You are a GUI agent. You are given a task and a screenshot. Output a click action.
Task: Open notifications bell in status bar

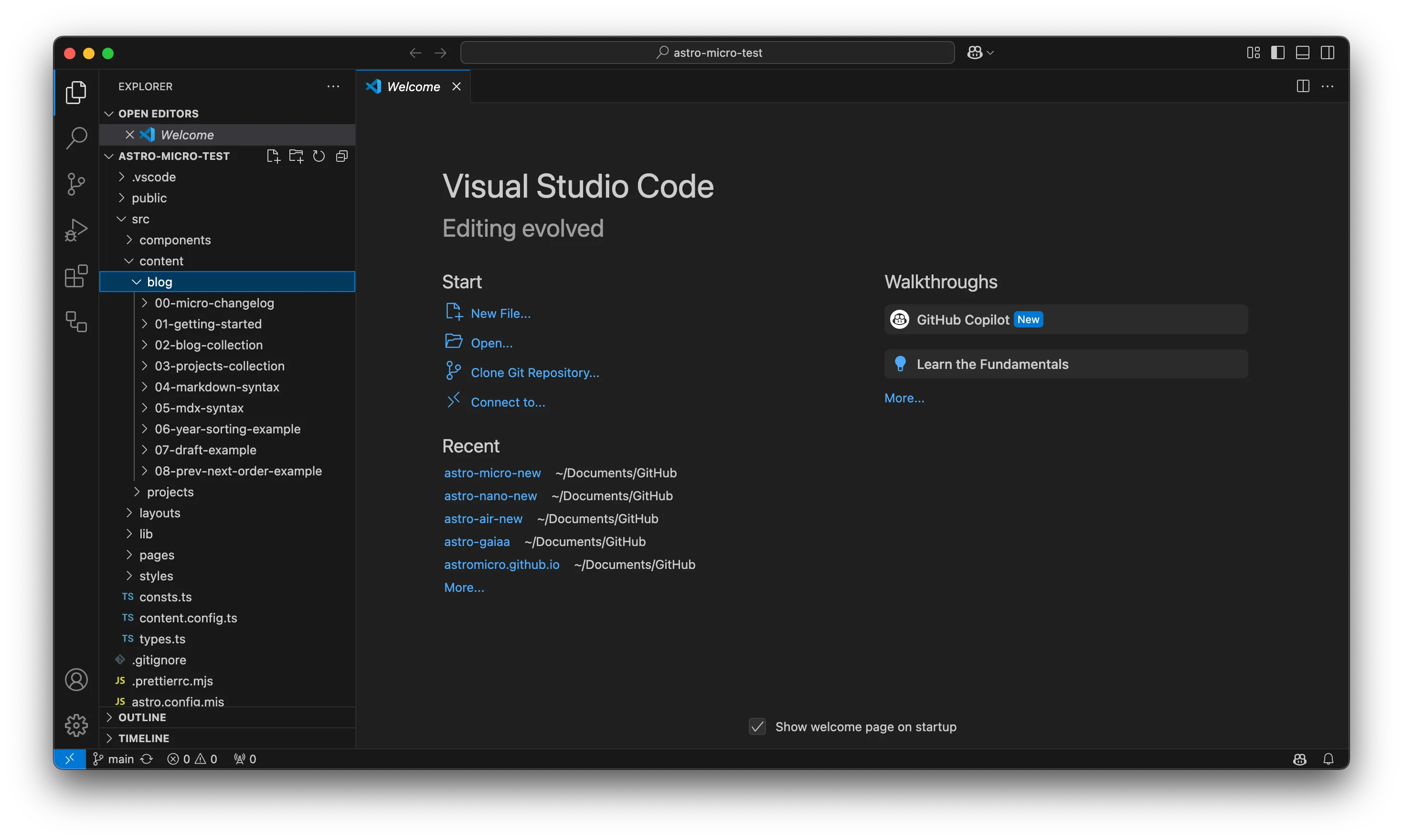[1328, 758]
